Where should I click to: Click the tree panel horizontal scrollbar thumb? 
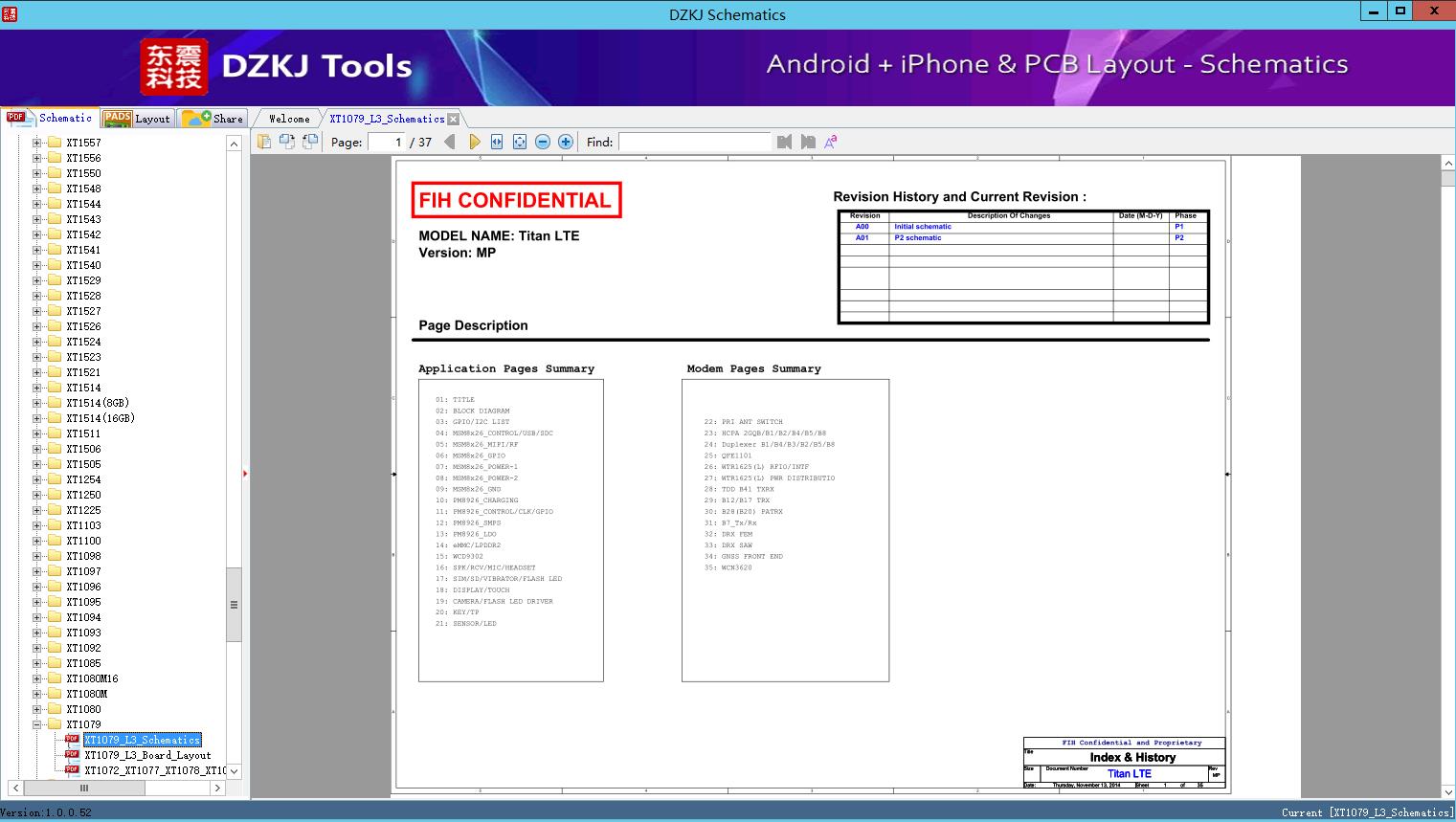[x=84, y=788]
